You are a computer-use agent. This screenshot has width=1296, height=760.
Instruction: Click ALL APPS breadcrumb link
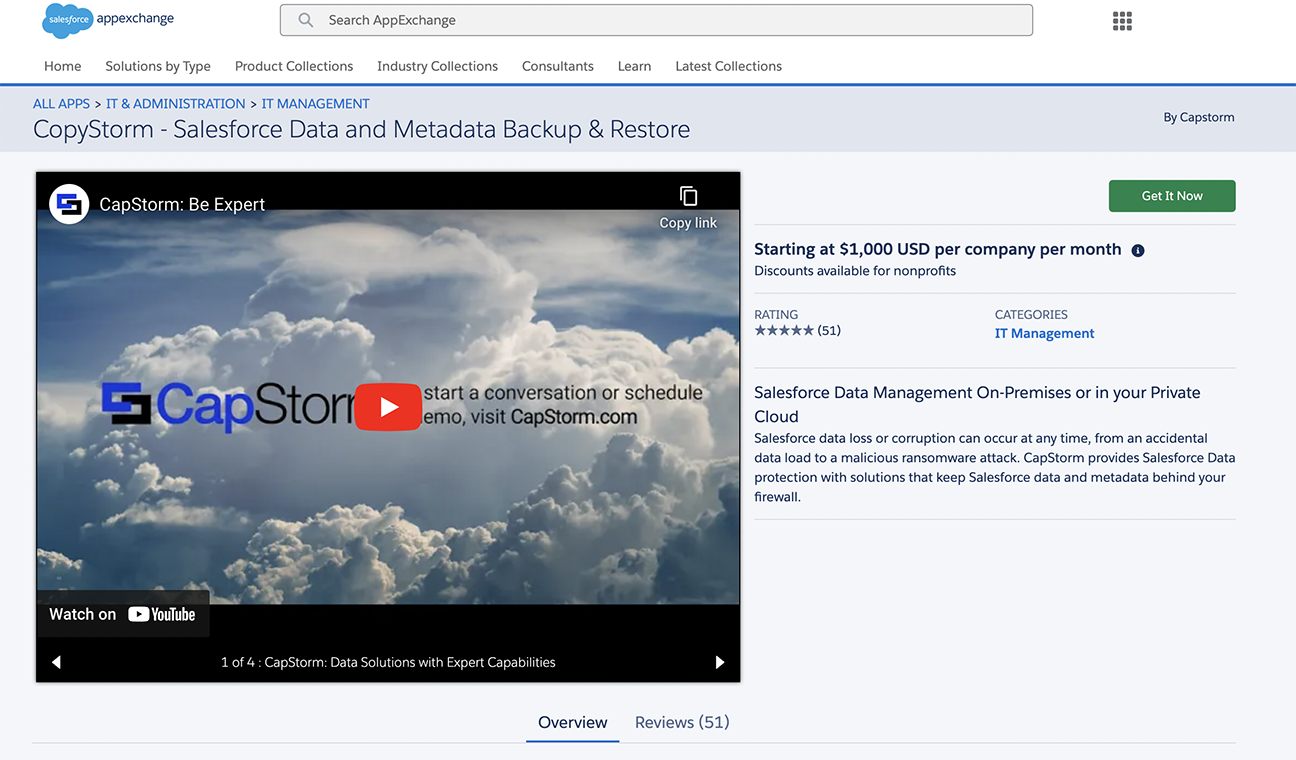pyautogui.click(x=61, y=103)
